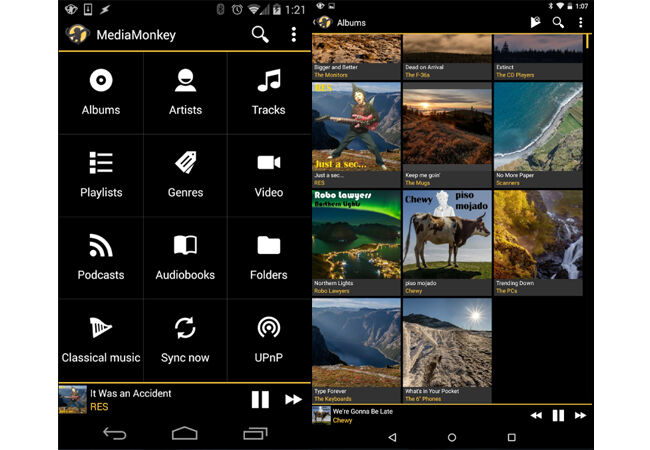Tap the 'Scanners' artist label
This screenshot has width=650, height=450.
(508, 183)
